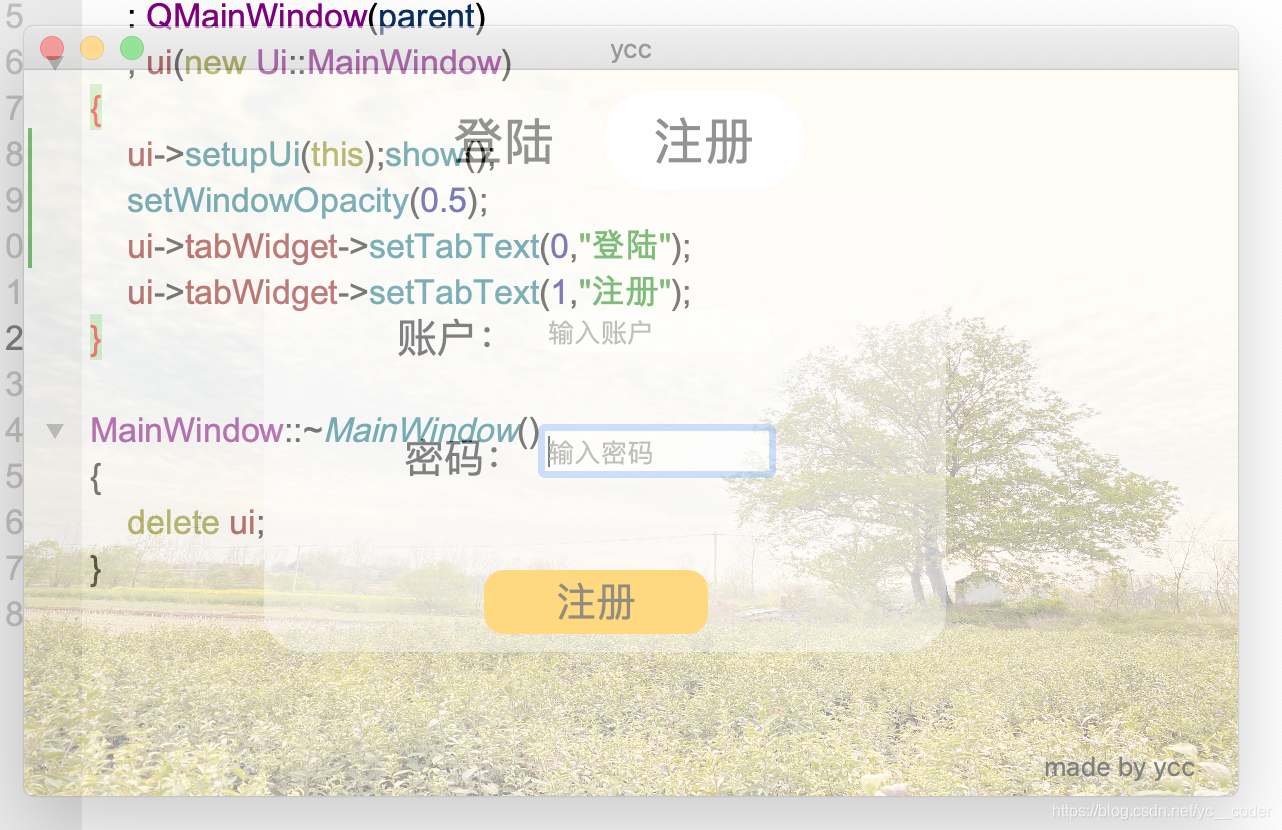Click the made by ycc text

tap(1119, 767)
